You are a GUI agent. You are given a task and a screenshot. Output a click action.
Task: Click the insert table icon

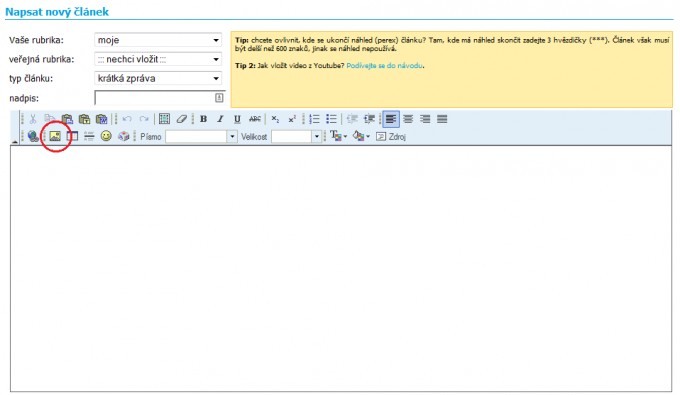click(72, 136)
